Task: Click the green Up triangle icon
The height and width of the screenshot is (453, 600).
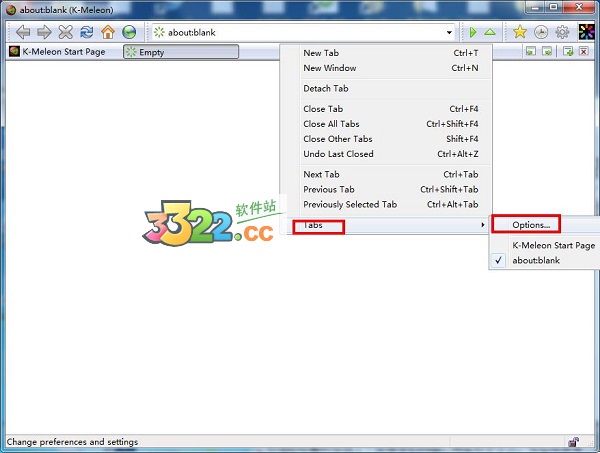Action: point(490,32)
